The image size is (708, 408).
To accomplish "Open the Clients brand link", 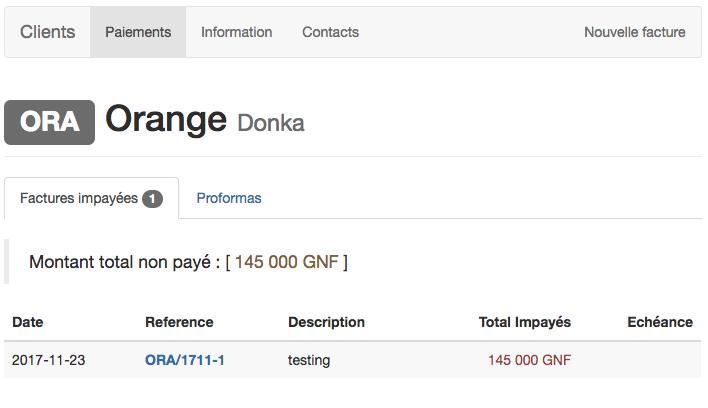I will 47,32.
